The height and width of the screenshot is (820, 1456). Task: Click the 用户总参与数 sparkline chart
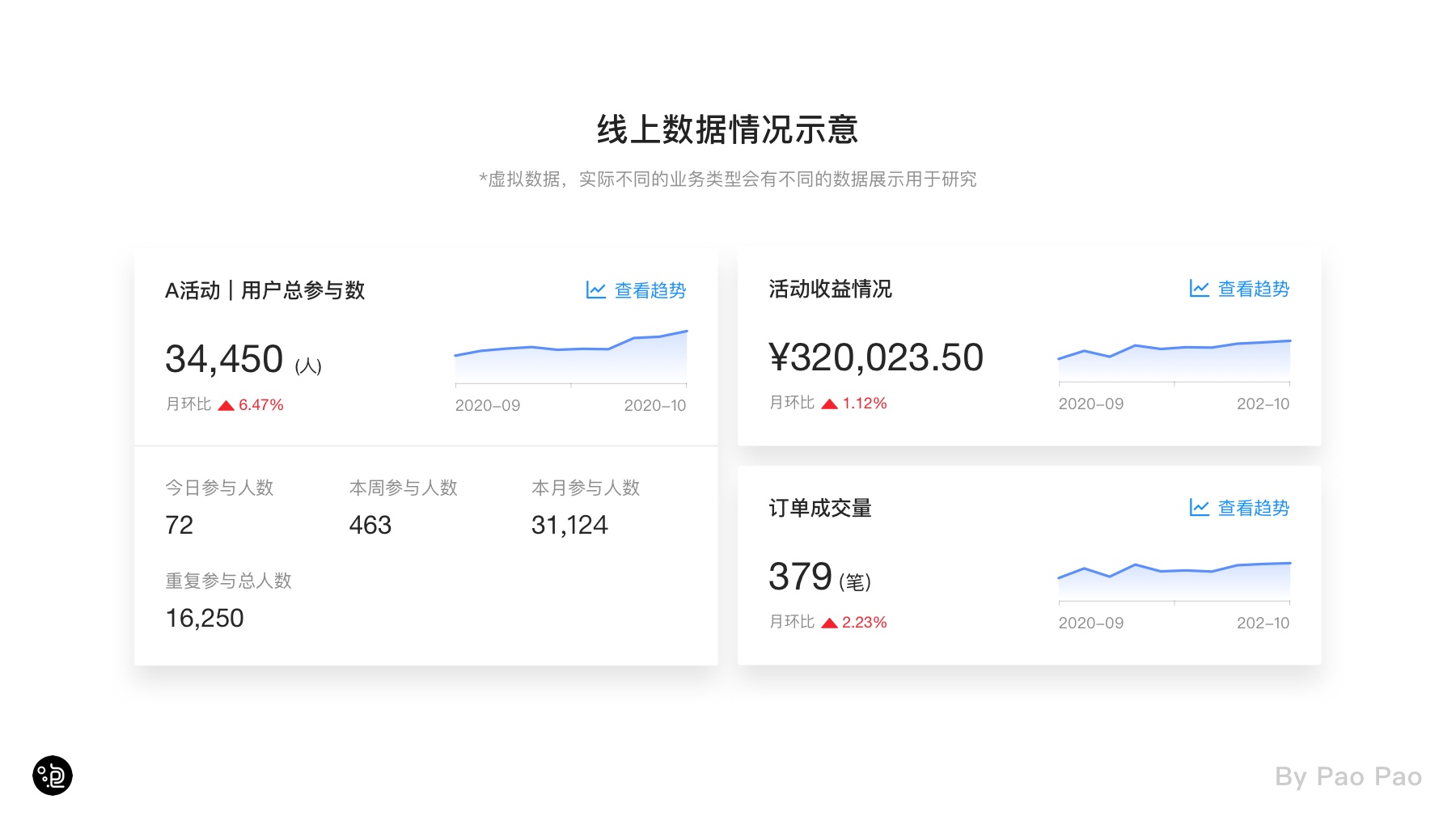[x=571, y=357]
